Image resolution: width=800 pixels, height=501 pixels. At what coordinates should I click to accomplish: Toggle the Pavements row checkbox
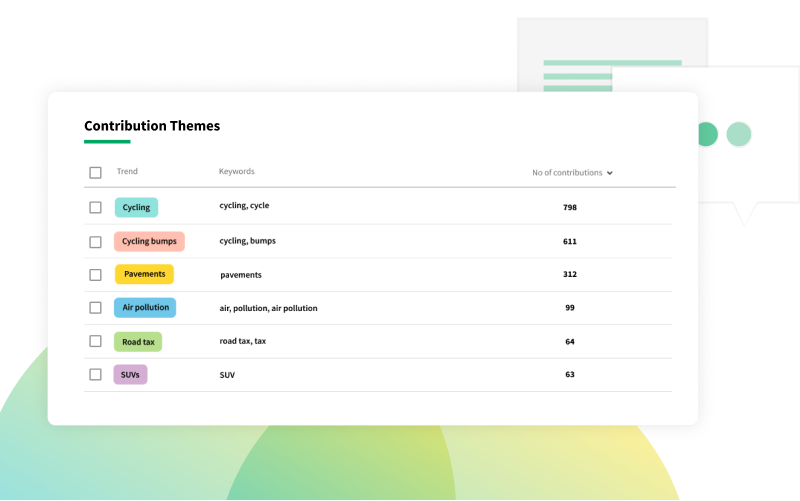coord(95,275)
